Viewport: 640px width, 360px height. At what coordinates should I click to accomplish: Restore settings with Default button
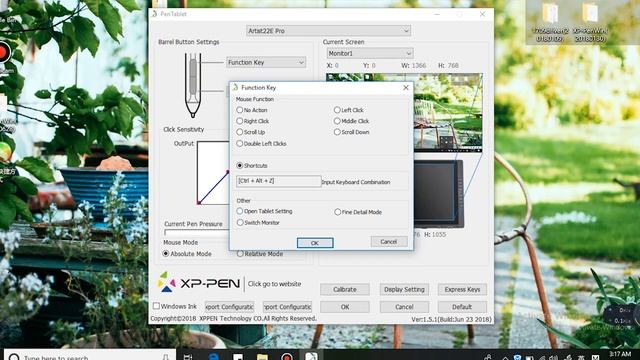point(462,307)
